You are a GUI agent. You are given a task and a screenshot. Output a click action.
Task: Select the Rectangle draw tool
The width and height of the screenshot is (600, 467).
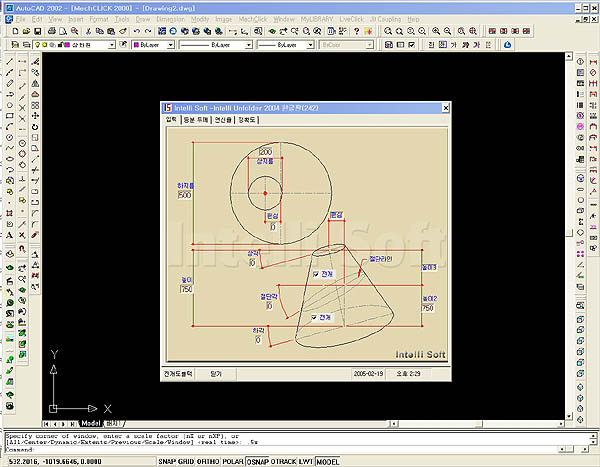coord(10,116)
